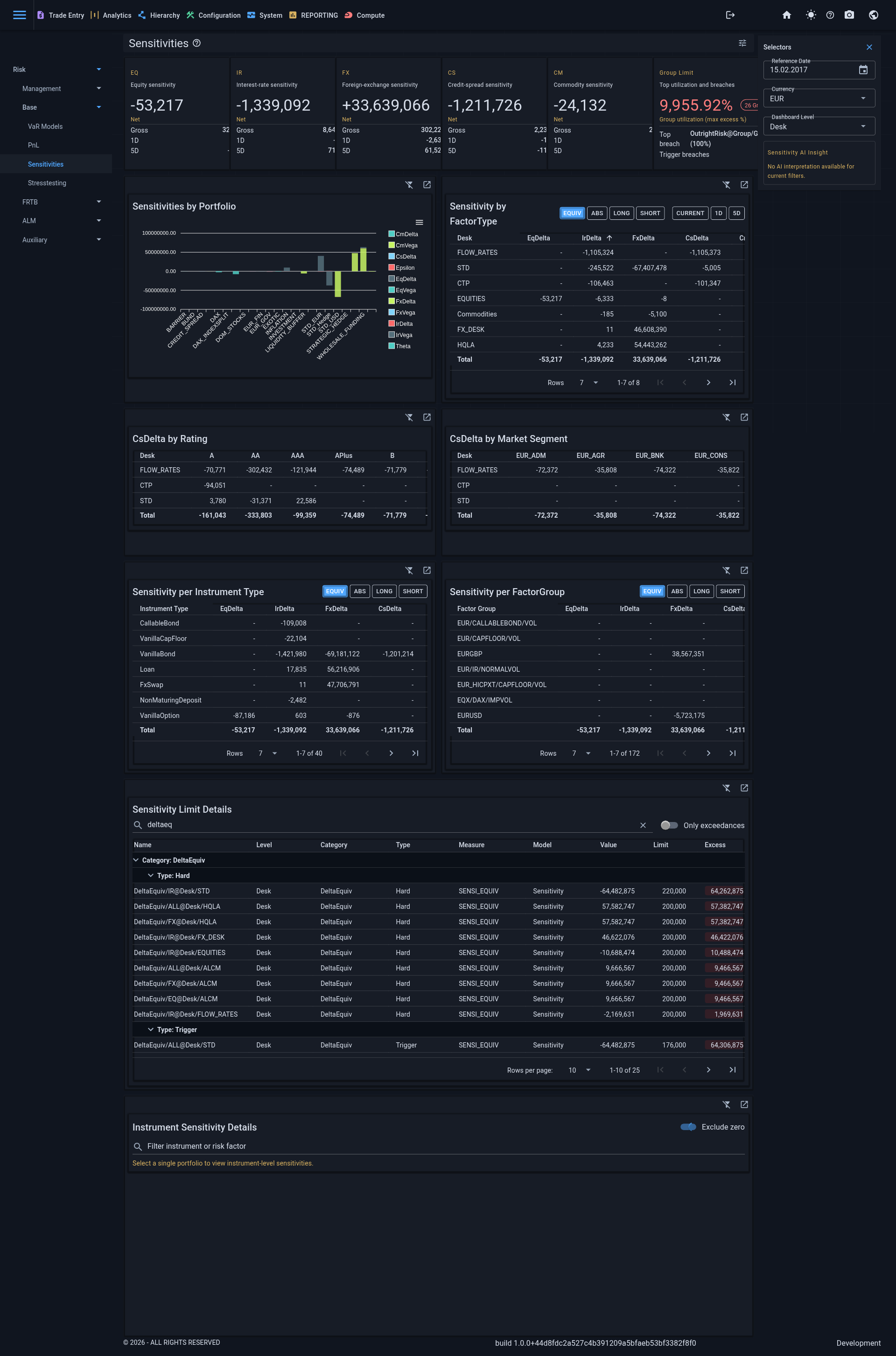This screenshot has height=1356, width=896.
Task: Toggle EqDelta gray legend swatch
Action: [392, 279]
